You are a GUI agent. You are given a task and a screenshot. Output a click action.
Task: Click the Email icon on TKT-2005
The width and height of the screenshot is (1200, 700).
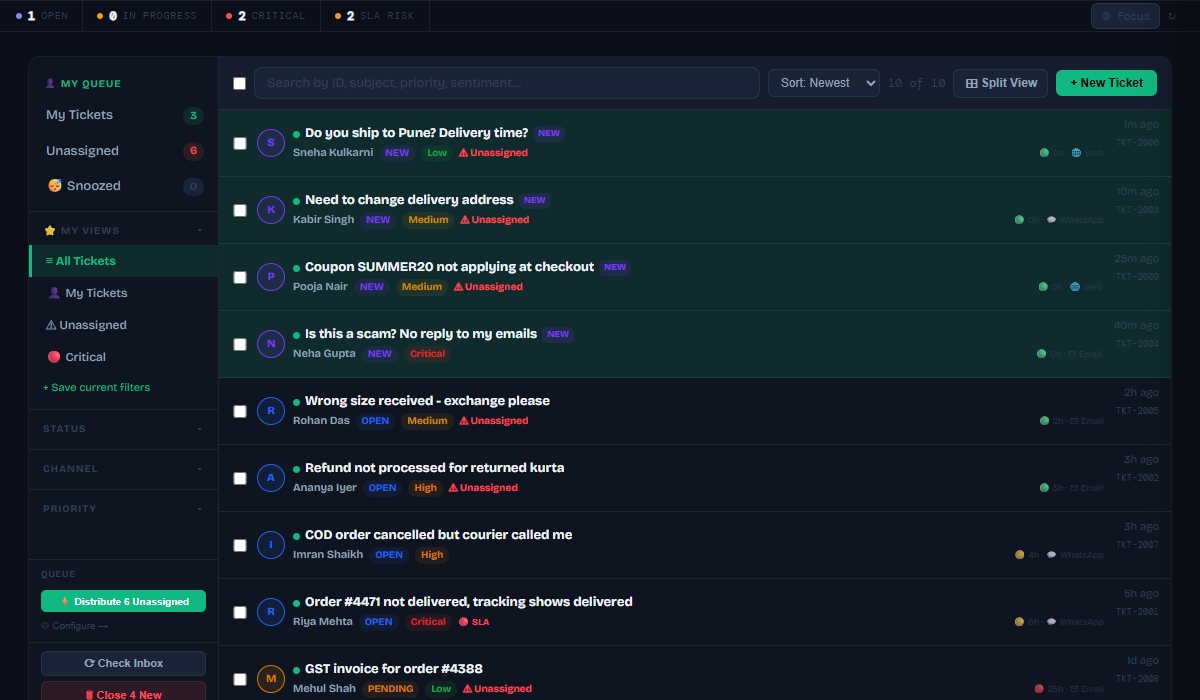click(1074, 421)
